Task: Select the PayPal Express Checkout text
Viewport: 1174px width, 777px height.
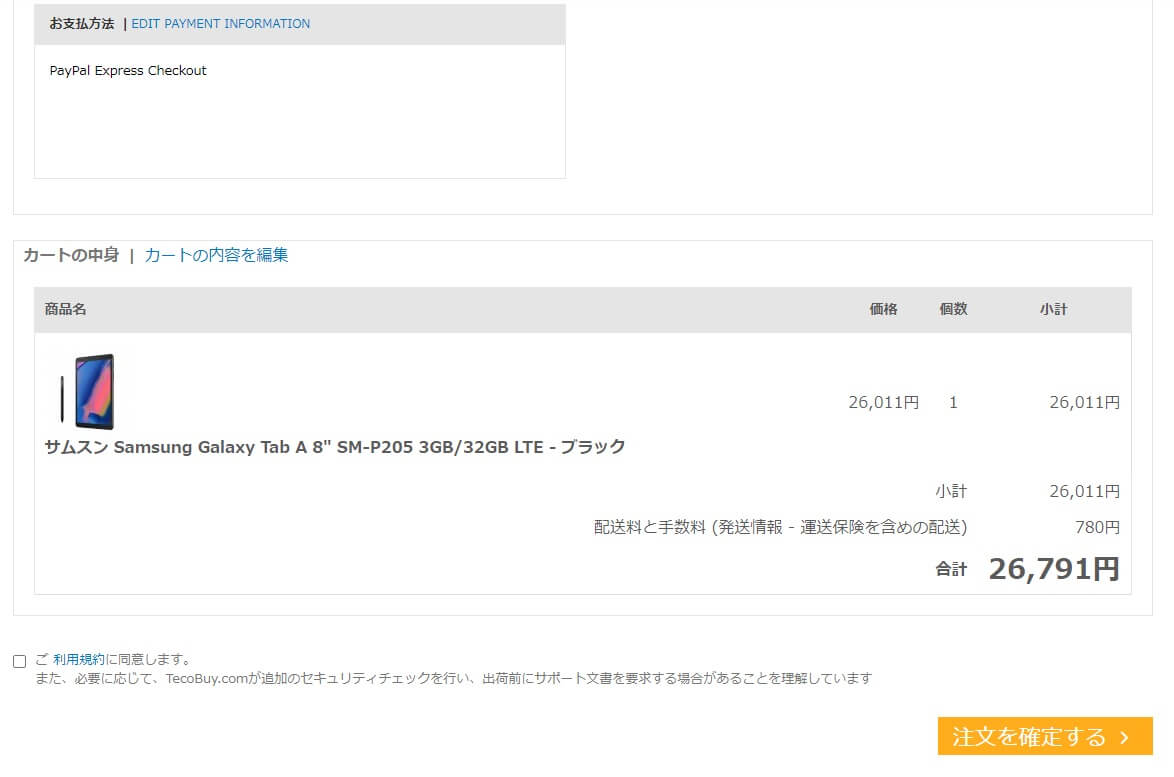Action: click(x=128, y=70)
